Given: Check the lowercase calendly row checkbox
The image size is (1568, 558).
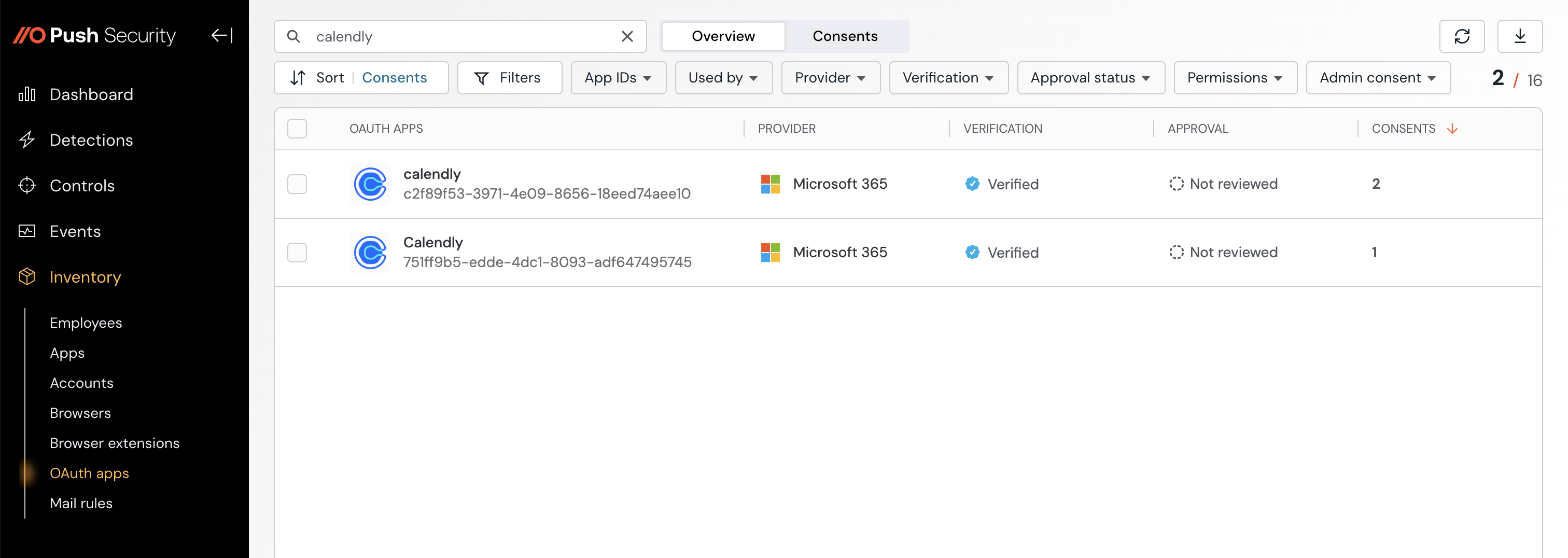Looking at the screenshot, I should (x=297, y=184).
